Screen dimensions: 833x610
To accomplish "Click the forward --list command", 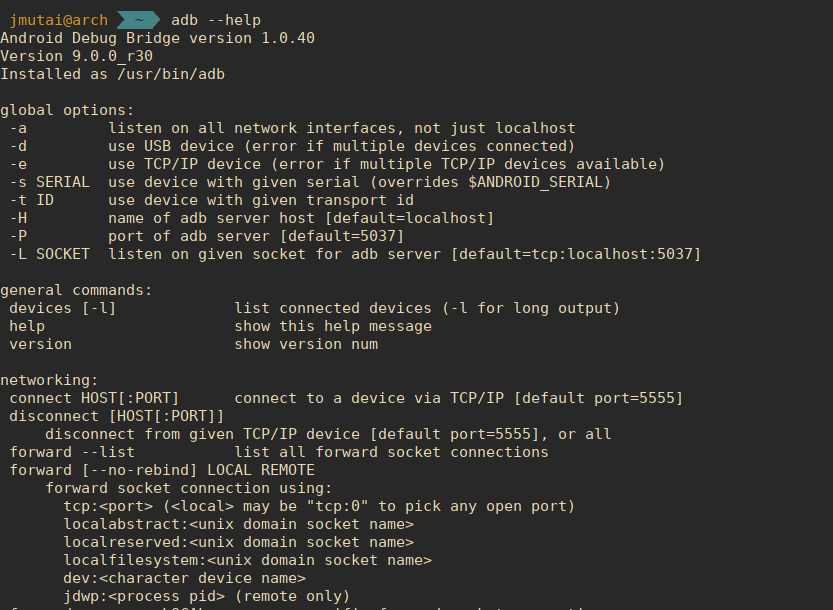I will click(x=72, y=452).
